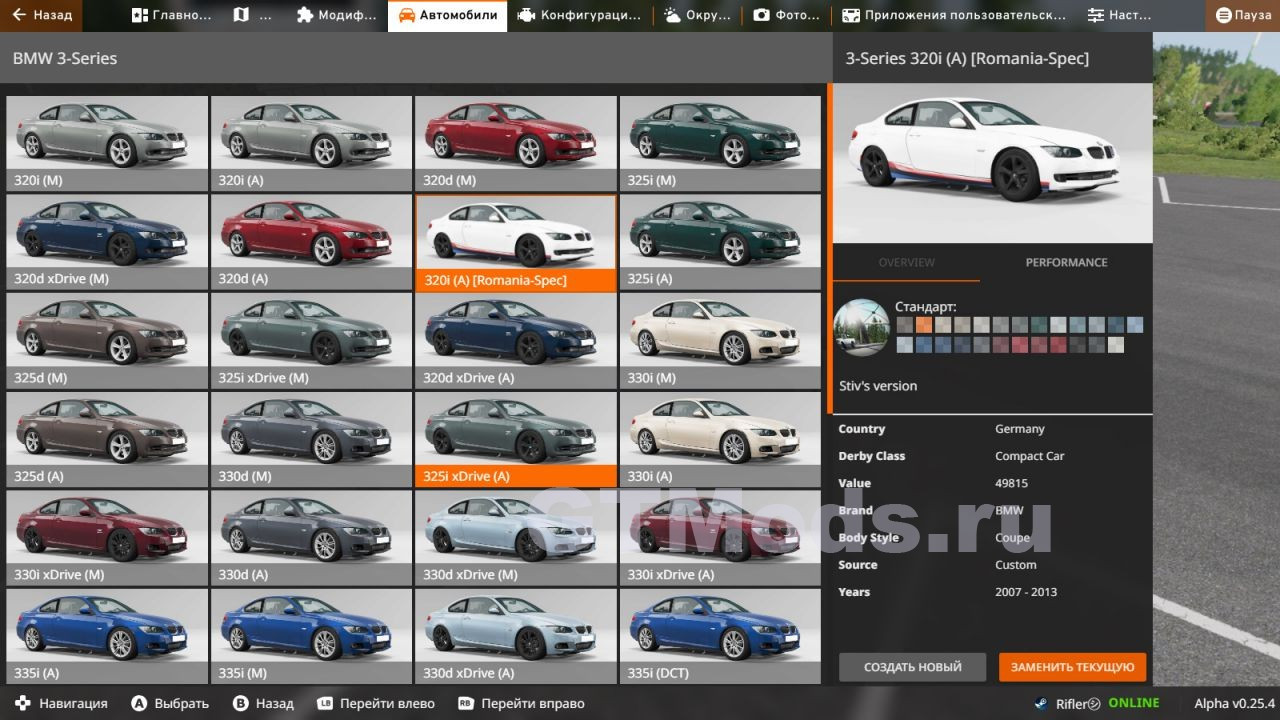The height and width of the screenshot is (720, 1280).
Task: Open the Окружение weather tab
Action: 697,15
